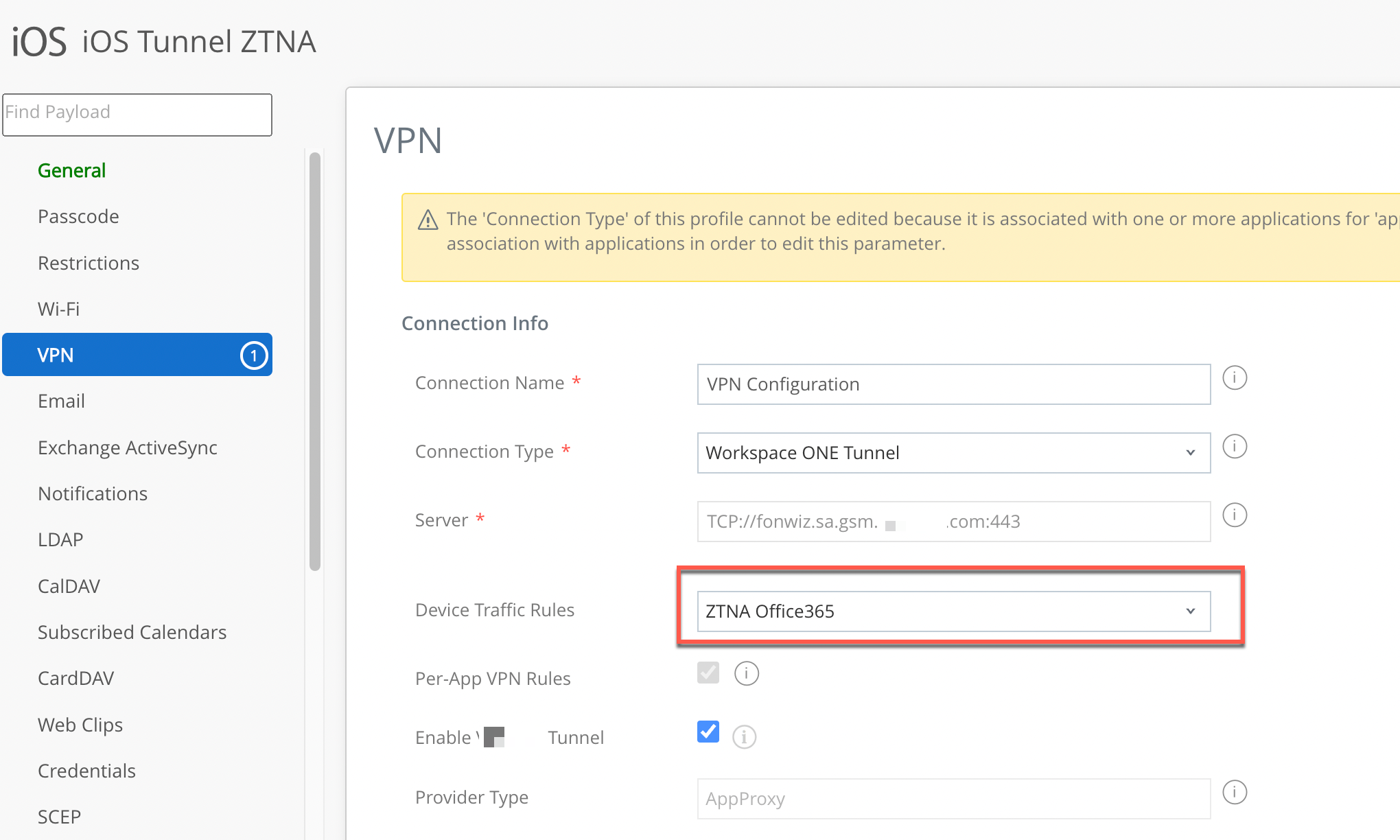The width and height of the screenshot is (1400, 840).
Task: Select the Wi-Fi payload
Action: [x=58, y=309]
